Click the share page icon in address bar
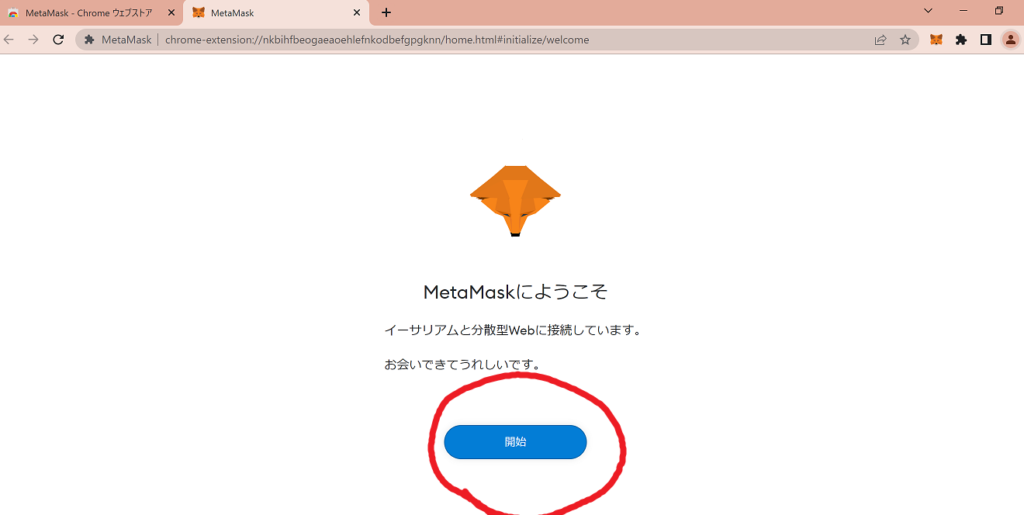 (880, 40)
